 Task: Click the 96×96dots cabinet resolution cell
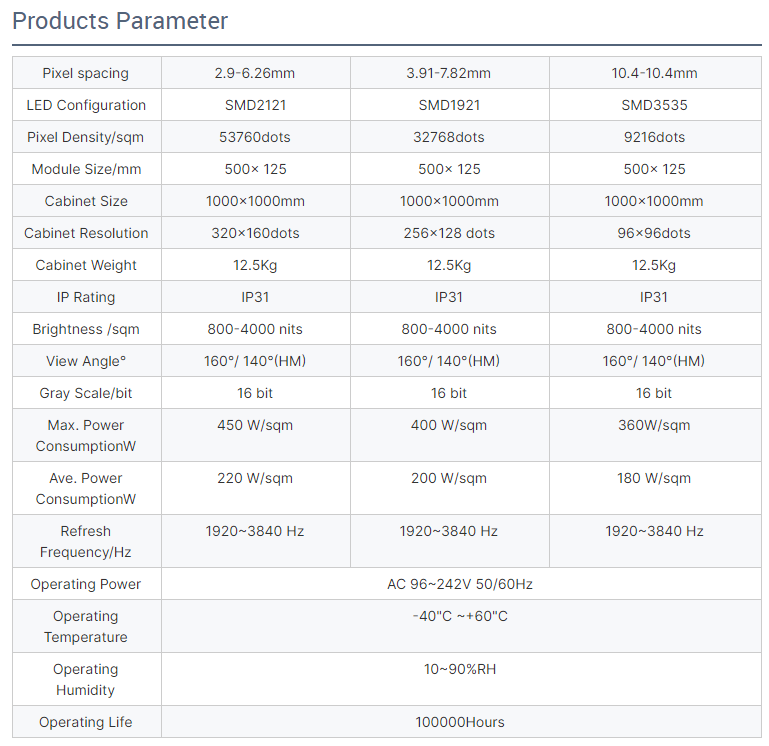(655, 233)
